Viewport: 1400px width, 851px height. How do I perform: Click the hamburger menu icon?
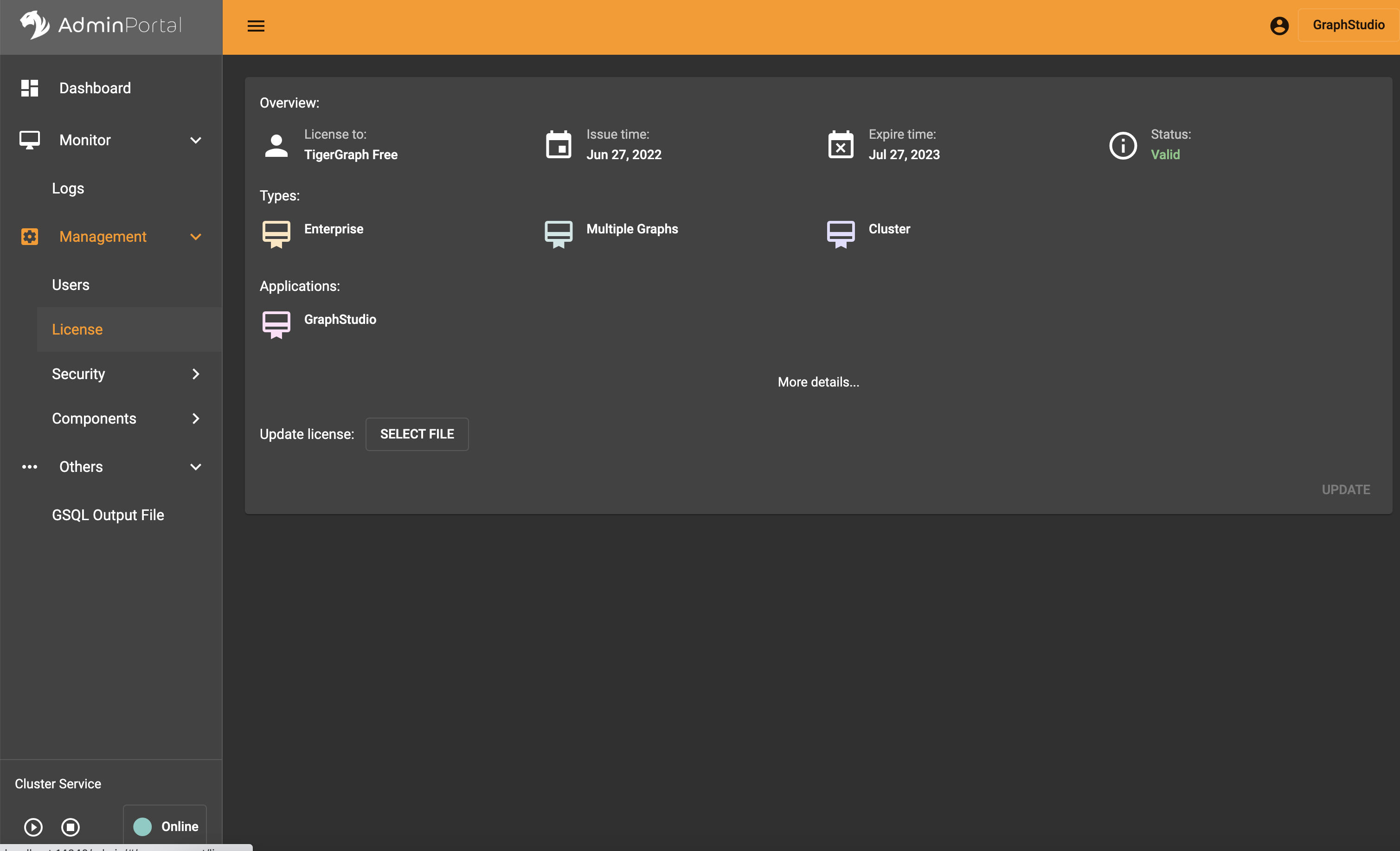pyautogui.click(x=256, y=26)
